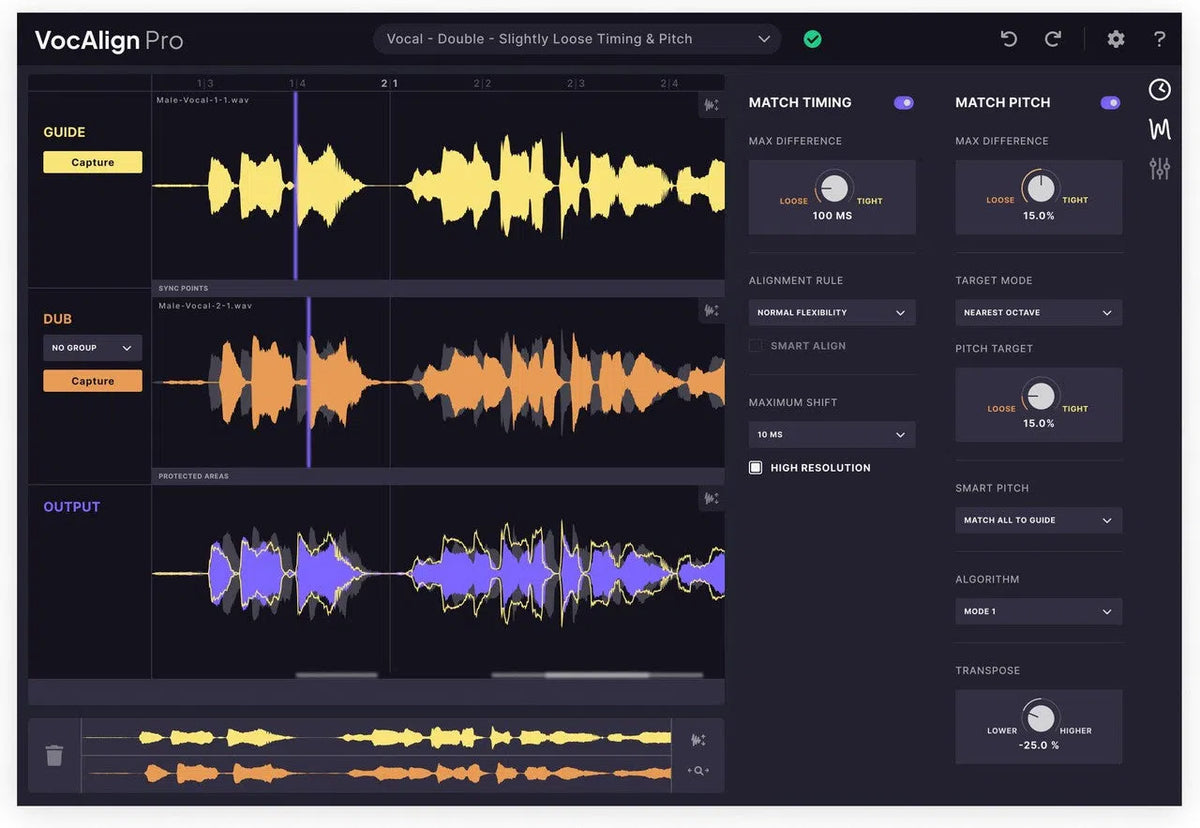Uncheck the High Resolution checkbox
Screen dimensions: 1200x828
coord(755,467)
